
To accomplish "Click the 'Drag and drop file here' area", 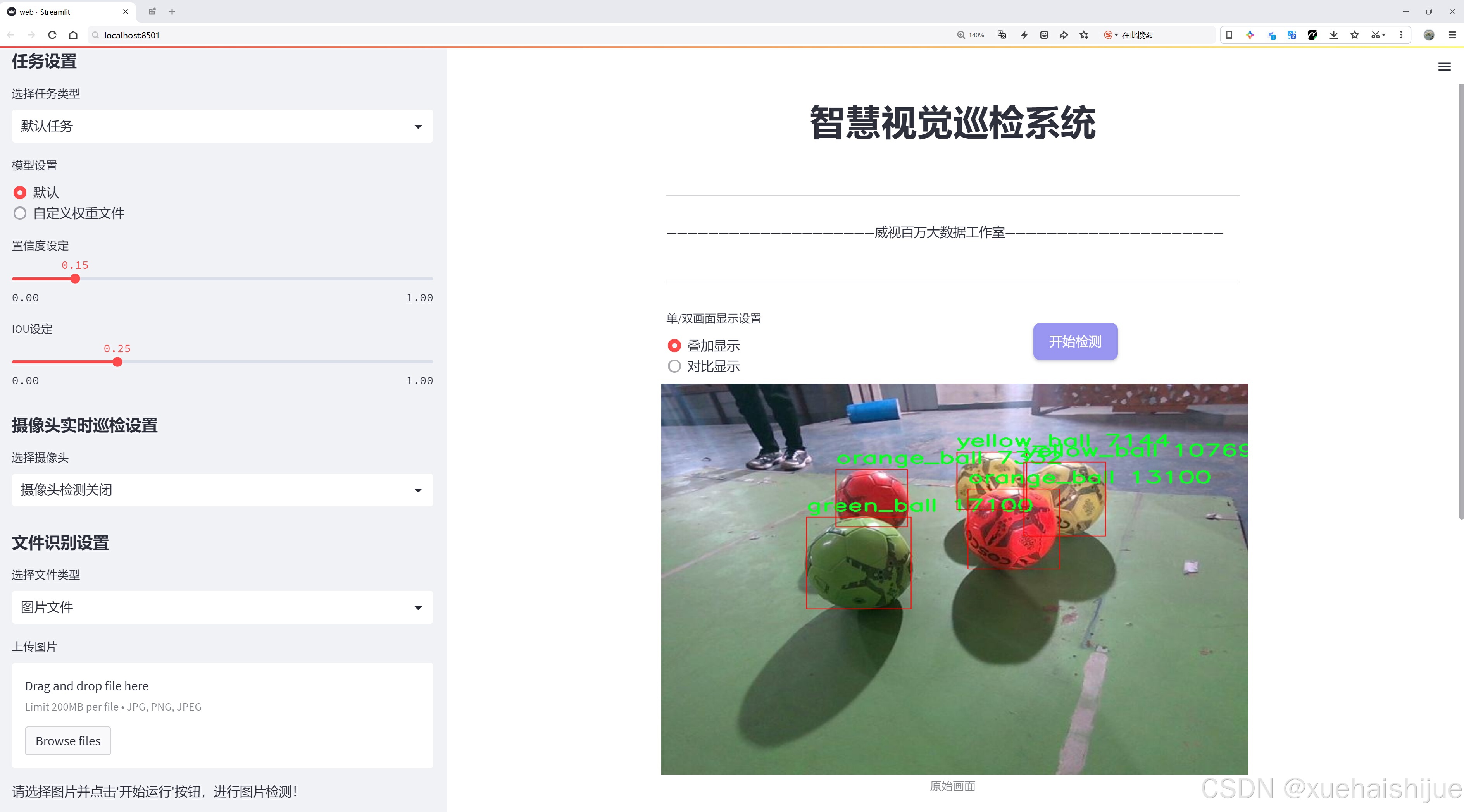I will pos(222,716).
